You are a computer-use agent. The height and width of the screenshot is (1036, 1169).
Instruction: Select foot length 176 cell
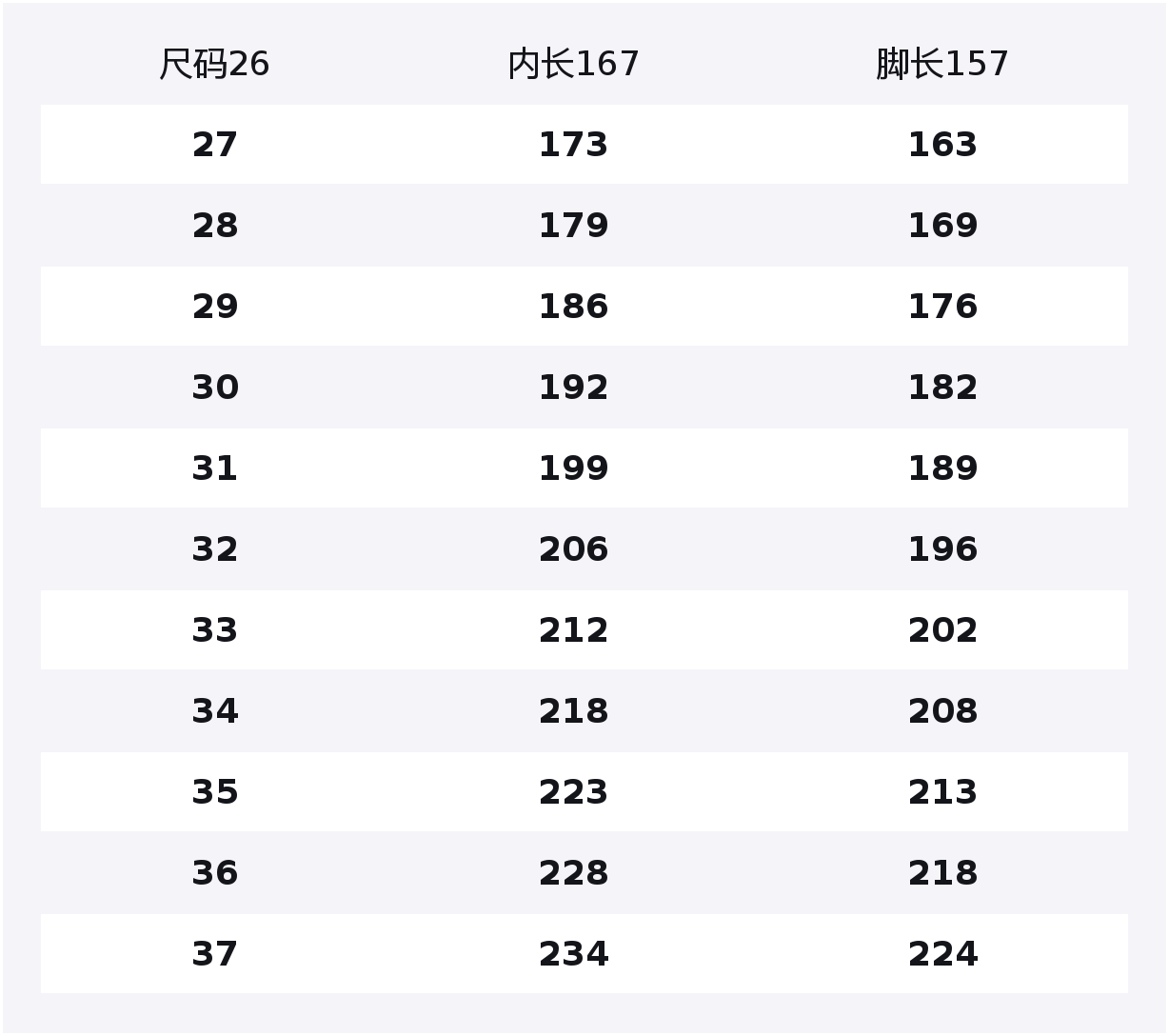(942, 307)
